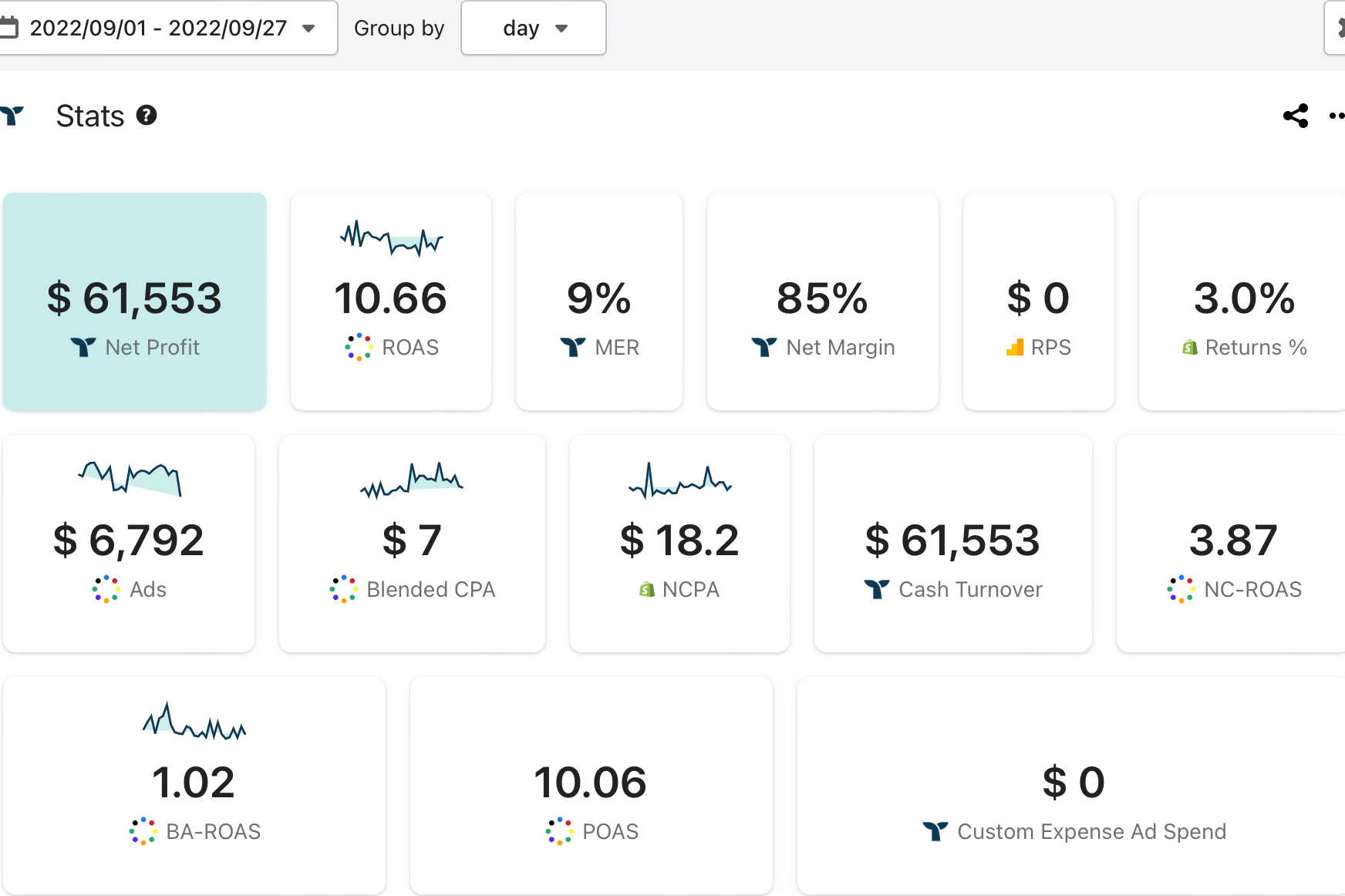1345x896 pixels.
Task: Click the Blended CPA sparkline chart
Action: pyautogui.click(x=412, y=480)
